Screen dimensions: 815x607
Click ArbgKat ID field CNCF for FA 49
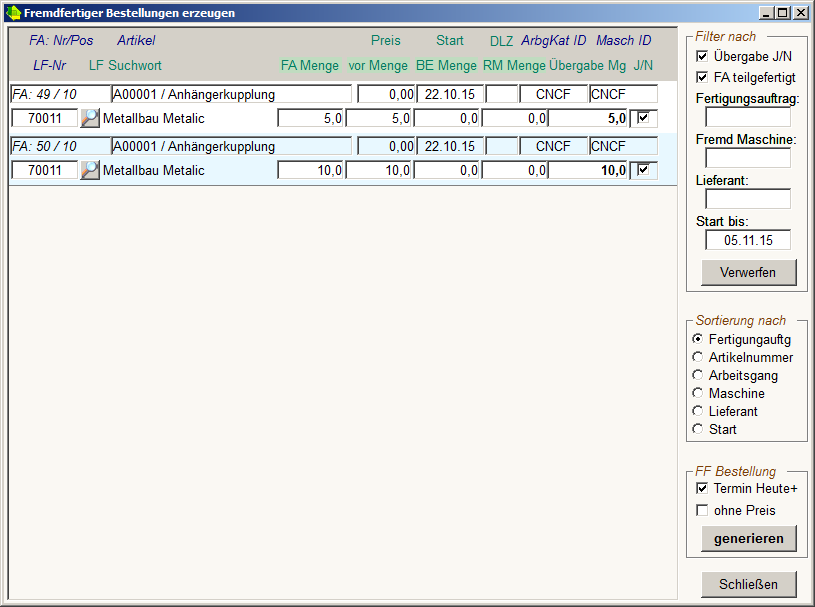click(554, 94)
